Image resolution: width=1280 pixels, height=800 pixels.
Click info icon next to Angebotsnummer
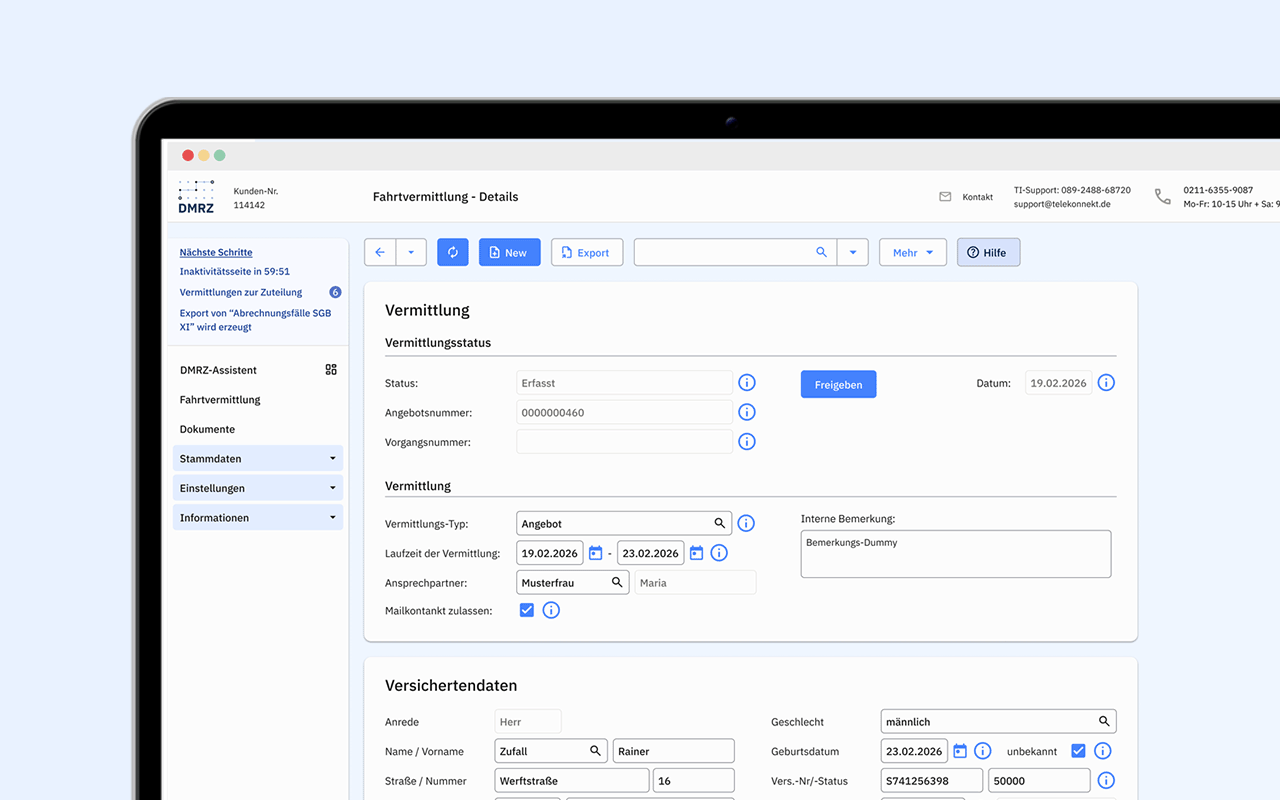[747, 412]
